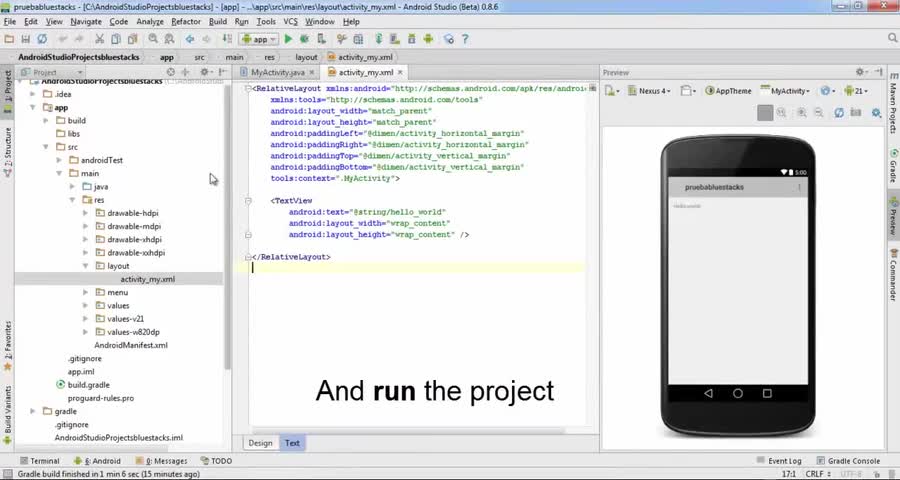This screenshot has width=900, height=480.
Task: Click the Save All toolbar icon
Action: pos(25,39)
